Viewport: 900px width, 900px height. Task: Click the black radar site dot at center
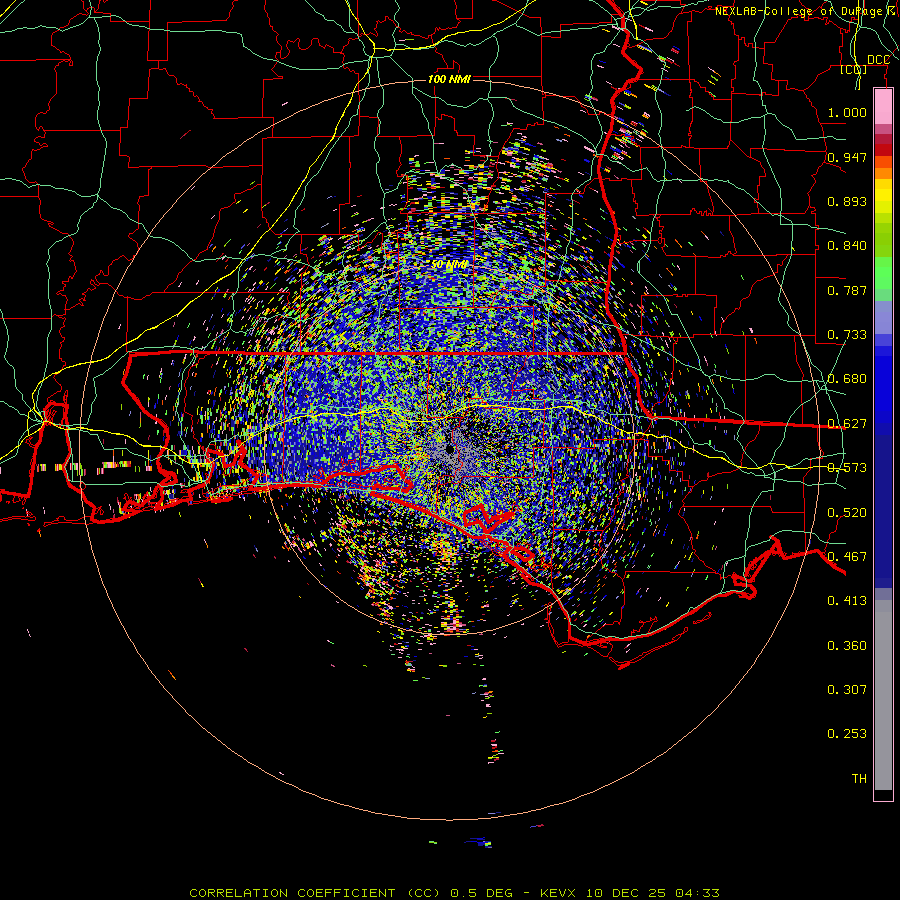point(450,449)
